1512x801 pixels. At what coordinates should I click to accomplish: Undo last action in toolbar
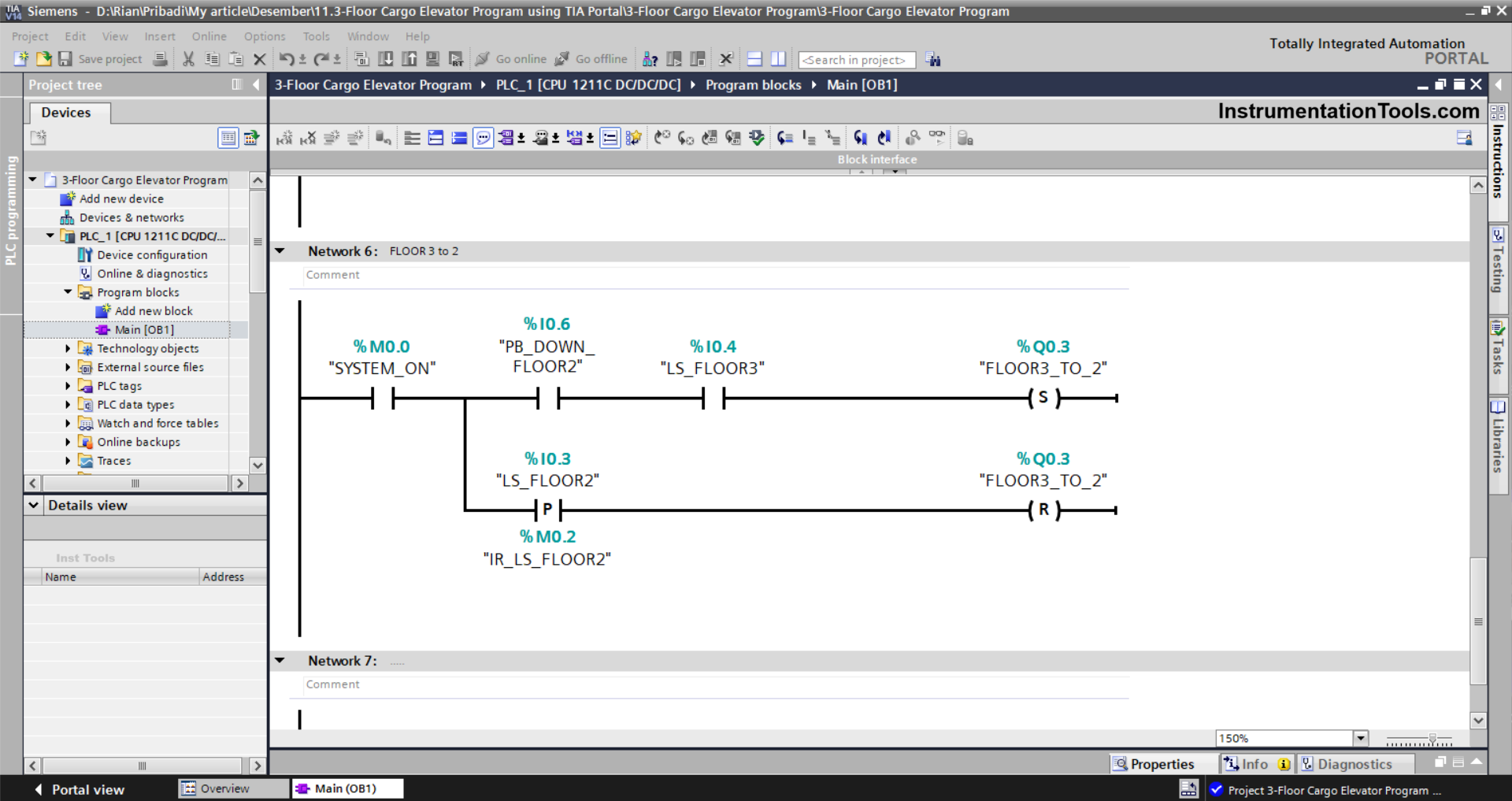(287, 59)
